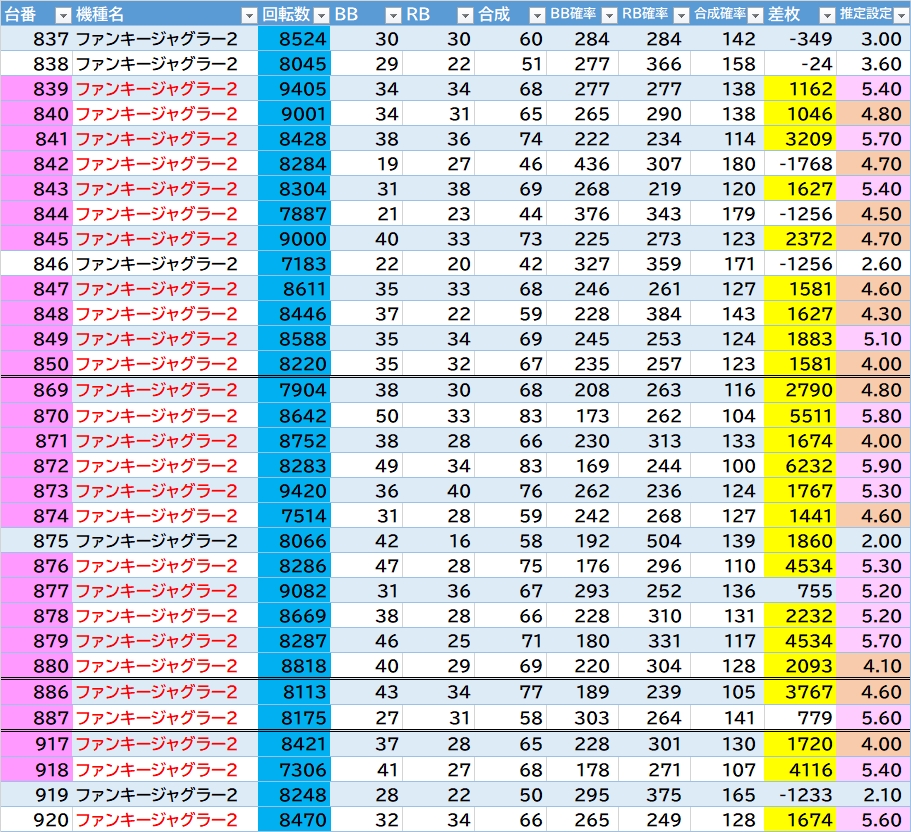Select estimated setting 2.10 cell
The height and width of the screenshot is (832, 911).
(x=873, y=795)
